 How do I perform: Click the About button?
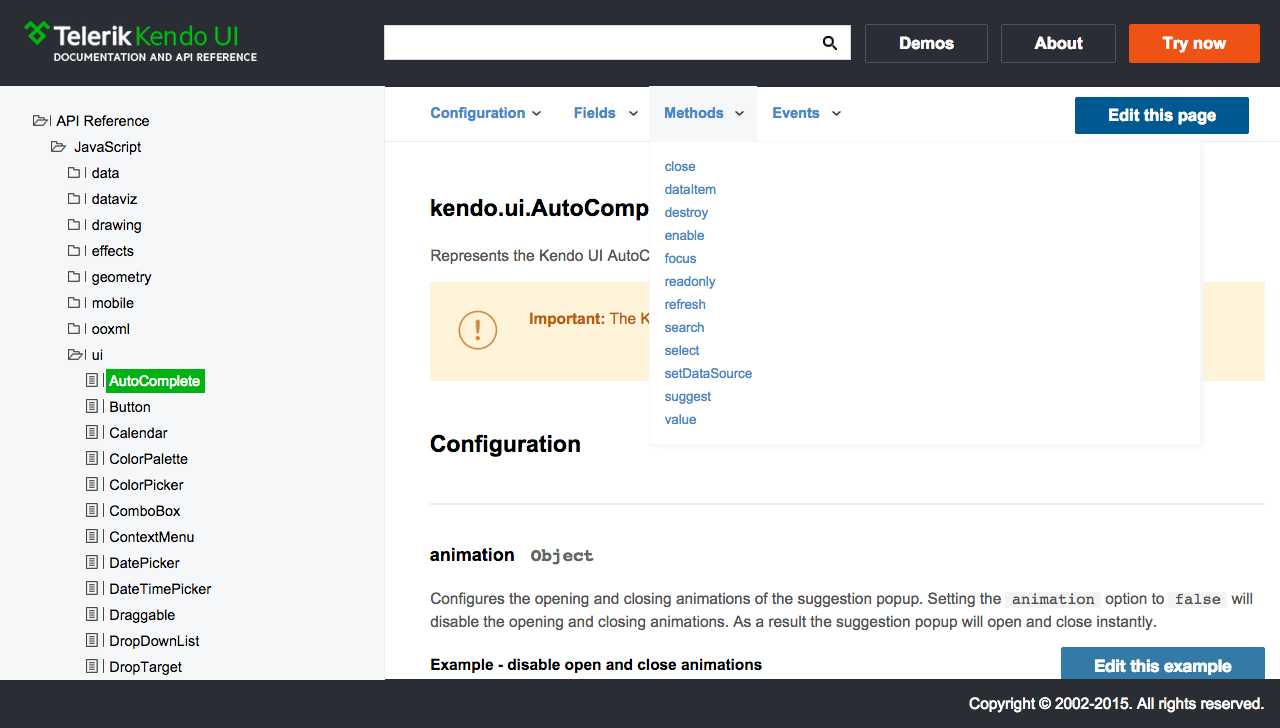pos(1058,43)
